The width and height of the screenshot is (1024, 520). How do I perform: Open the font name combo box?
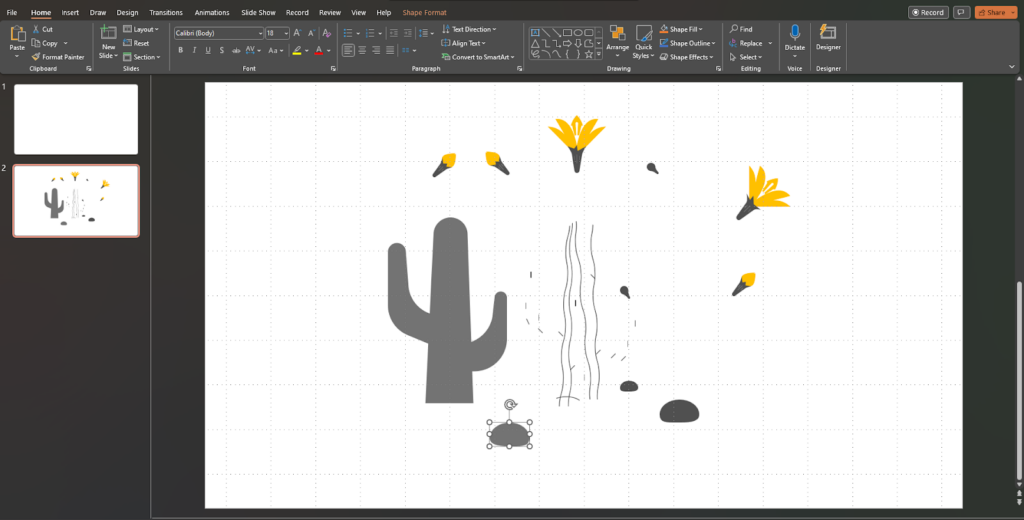(x=218, y=33)
